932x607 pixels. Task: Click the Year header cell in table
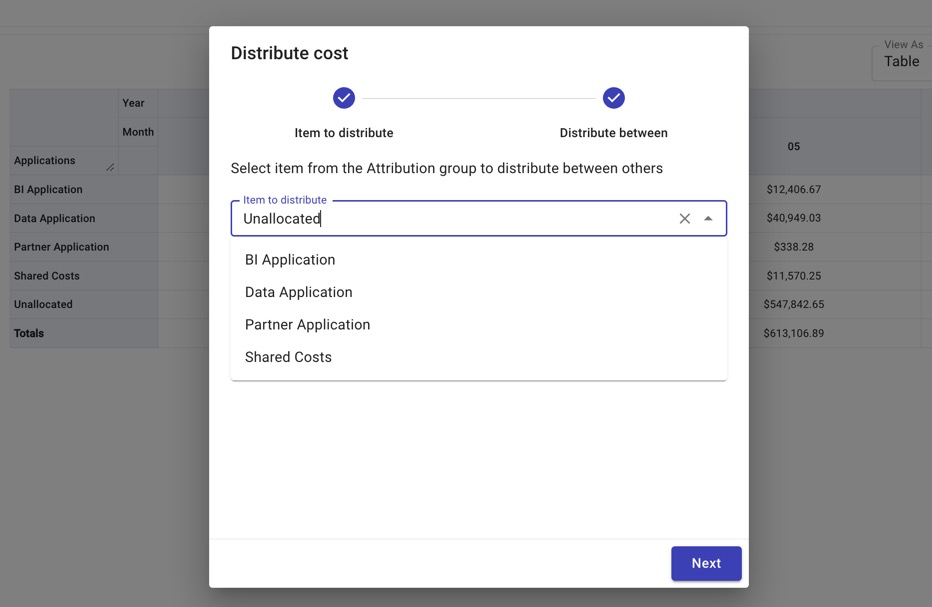133,103
